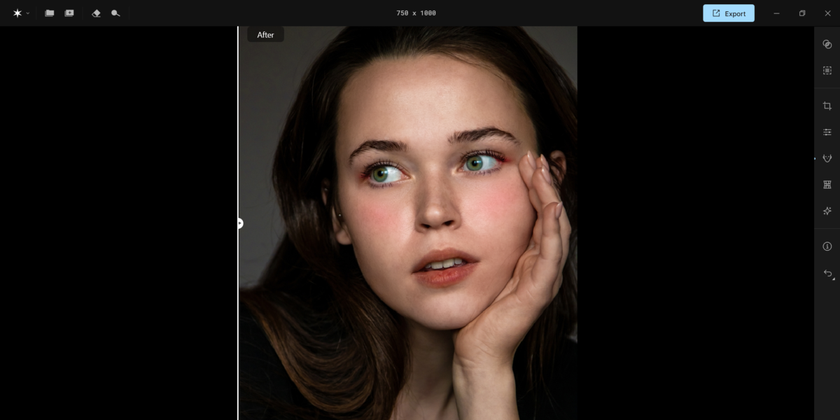Open the overlapping circles panel in the sidebar
840x420 pixels.
pos(827,44)
